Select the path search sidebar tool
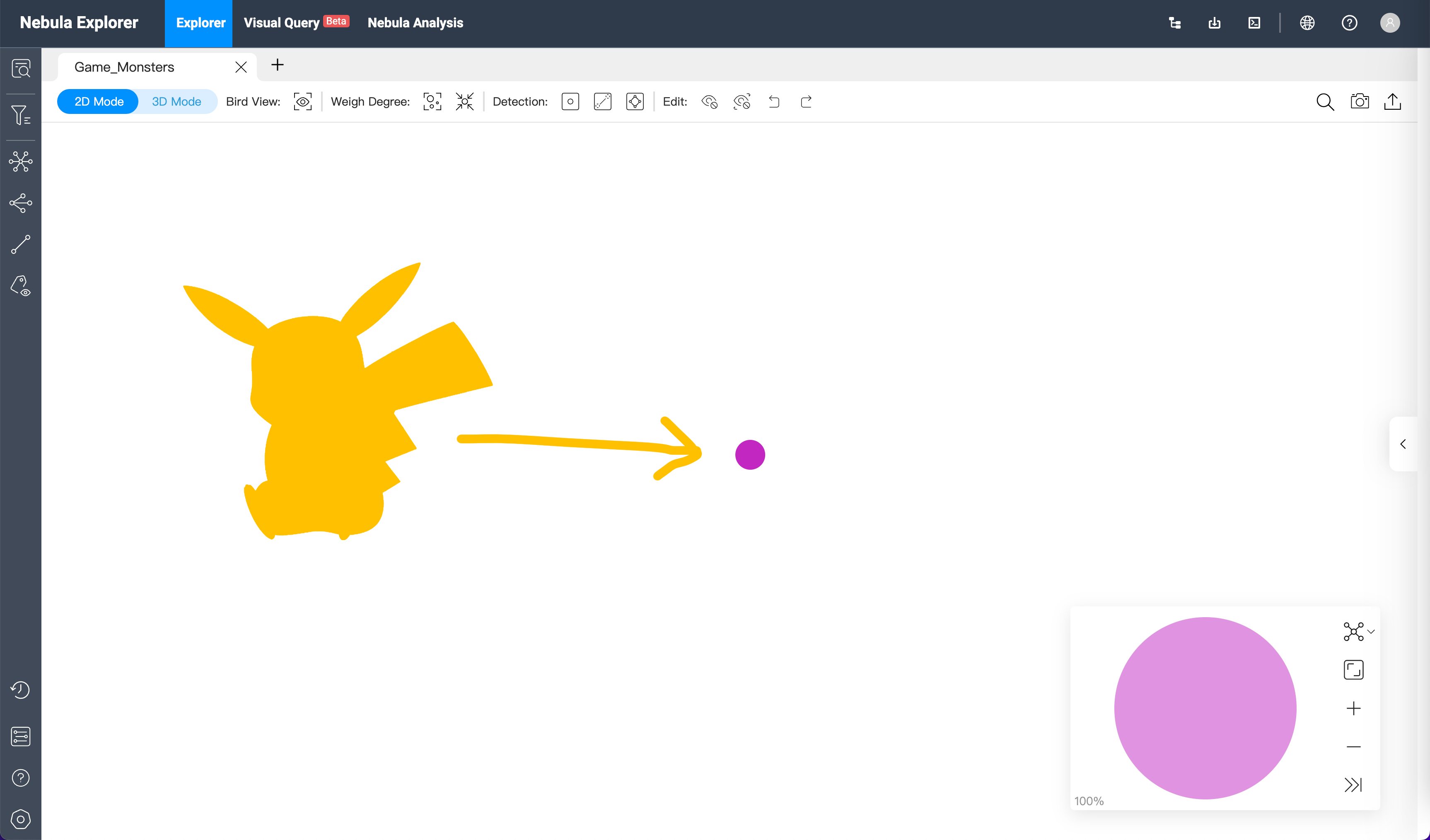 pyautogui.click(x=21, y=245)
